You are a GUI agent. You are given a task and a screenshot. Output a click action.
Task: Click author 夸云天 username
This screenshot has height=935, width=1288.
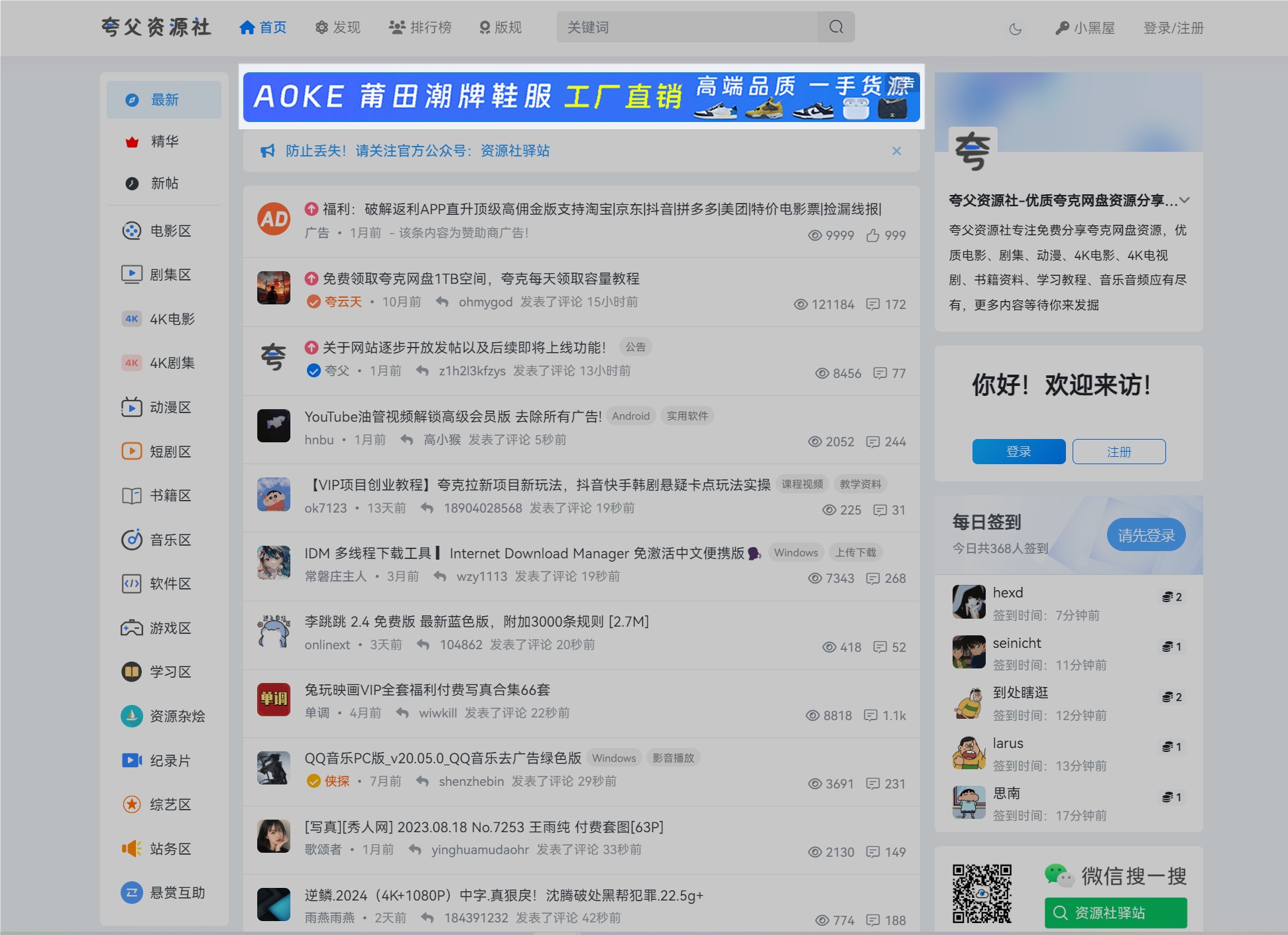pyautogui.click(x=343, y=302)
